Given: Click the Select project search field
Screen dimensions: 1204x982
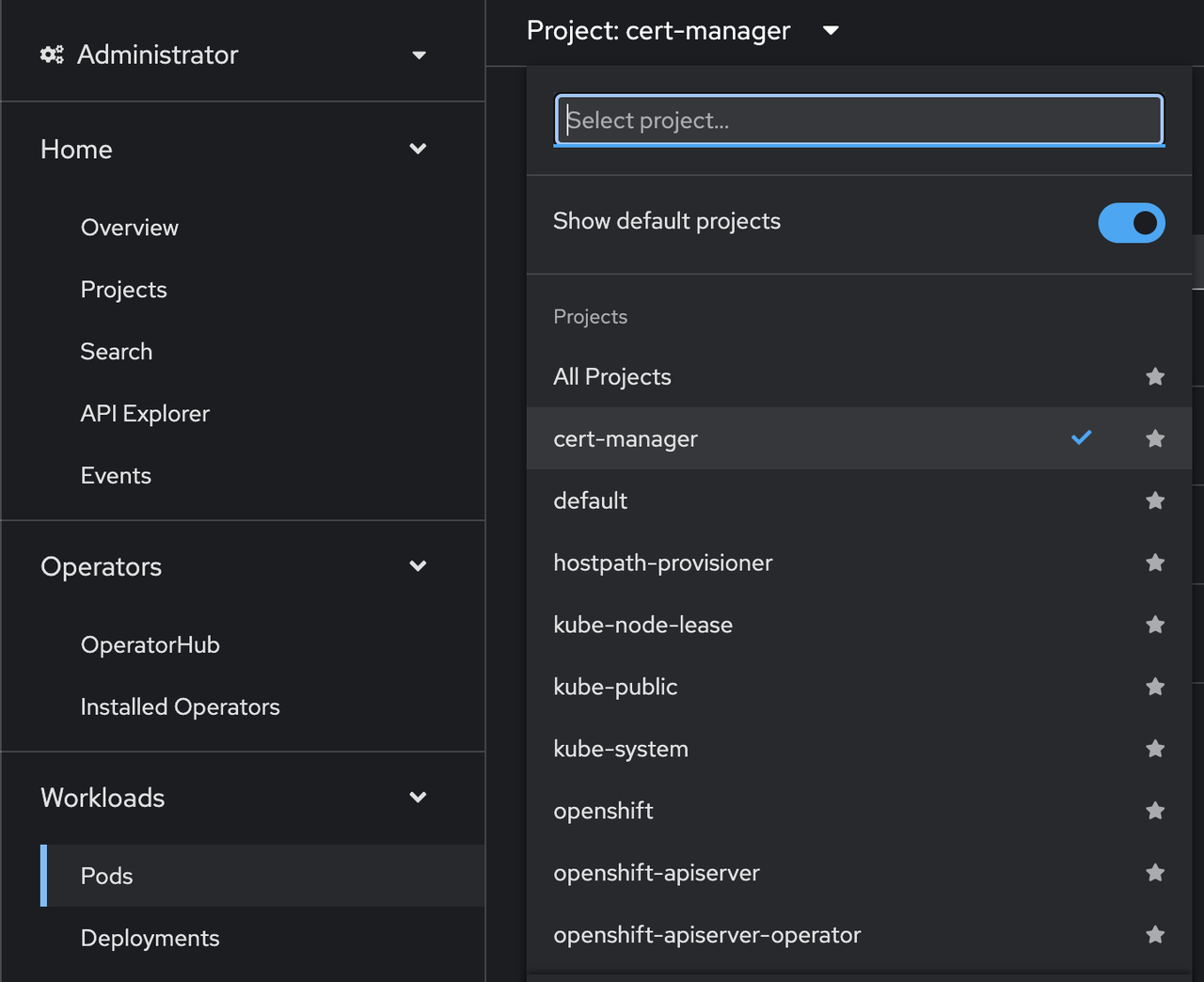Looking at the screenshot, I should [858, 119].
